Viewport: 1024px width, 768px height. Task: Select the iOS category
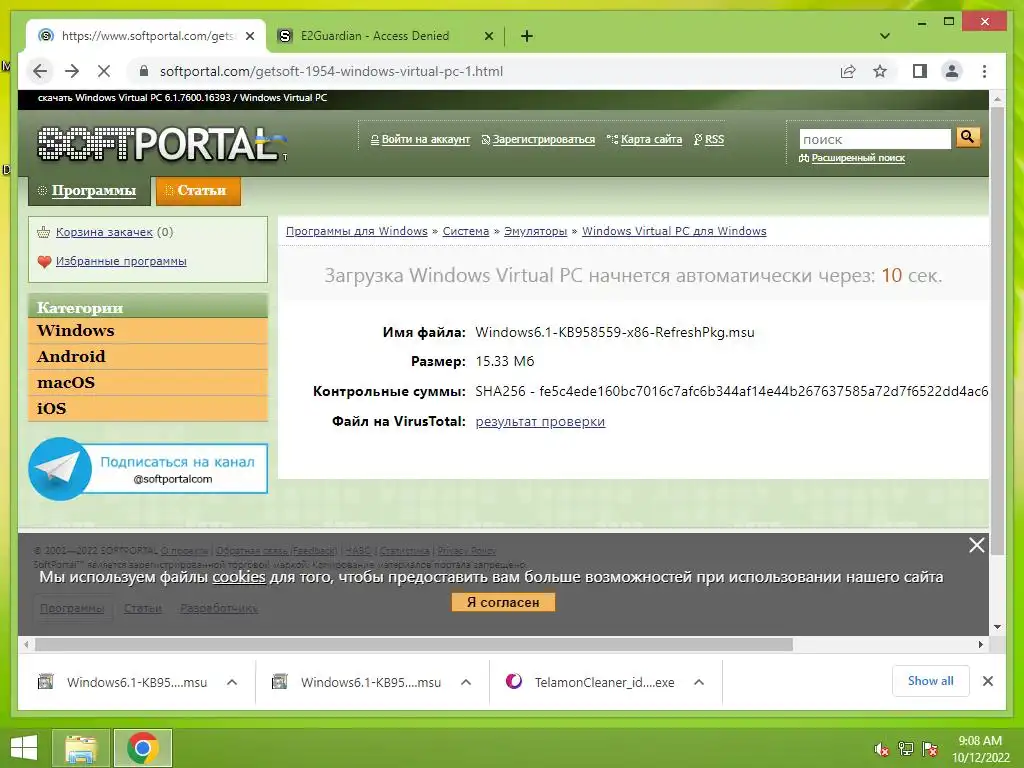coord(148,409)
